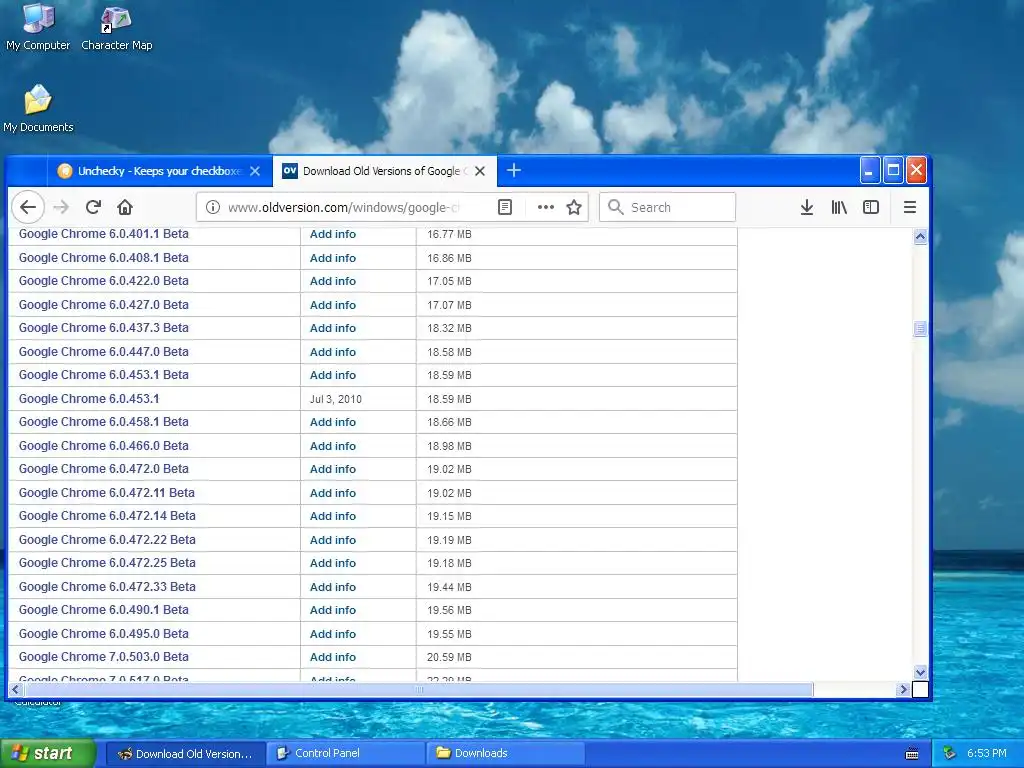Open Google Chrome 6.0.466.0 Beta link

[103, 445]
